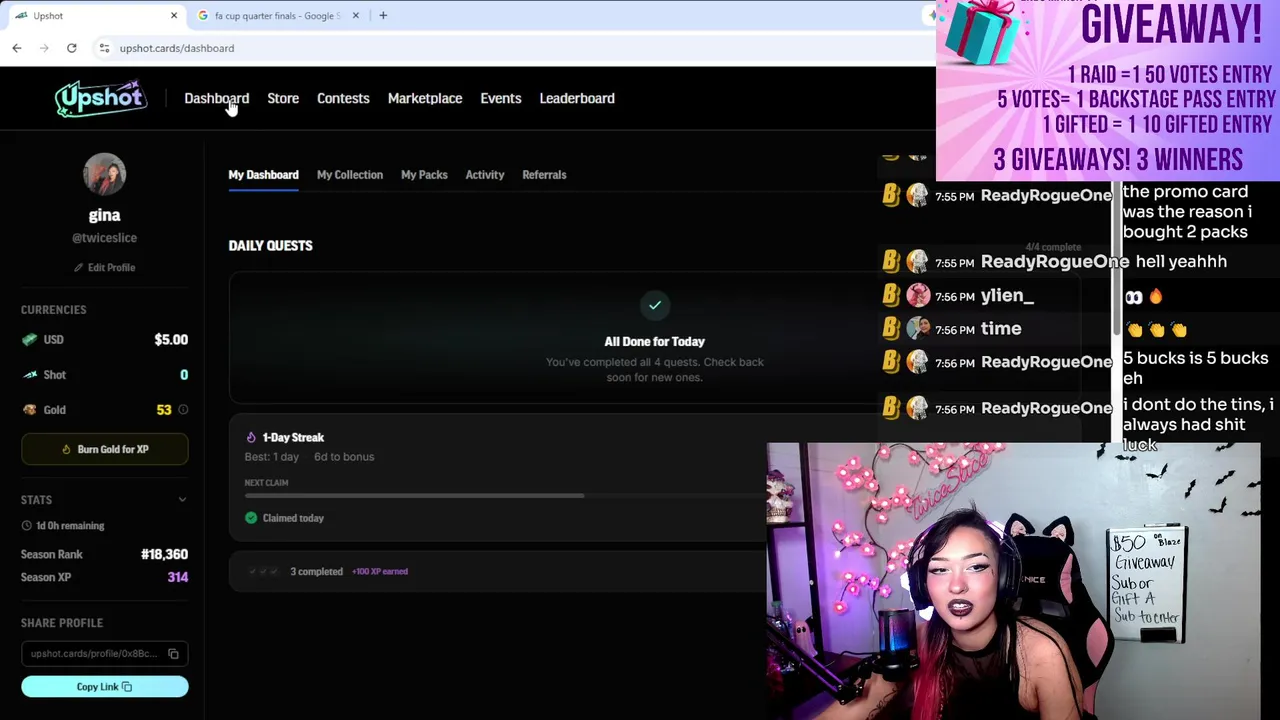Click the Gold info icon
Image resolution: width=1280 pixels, height=720 pixels.
coord(183,410)
